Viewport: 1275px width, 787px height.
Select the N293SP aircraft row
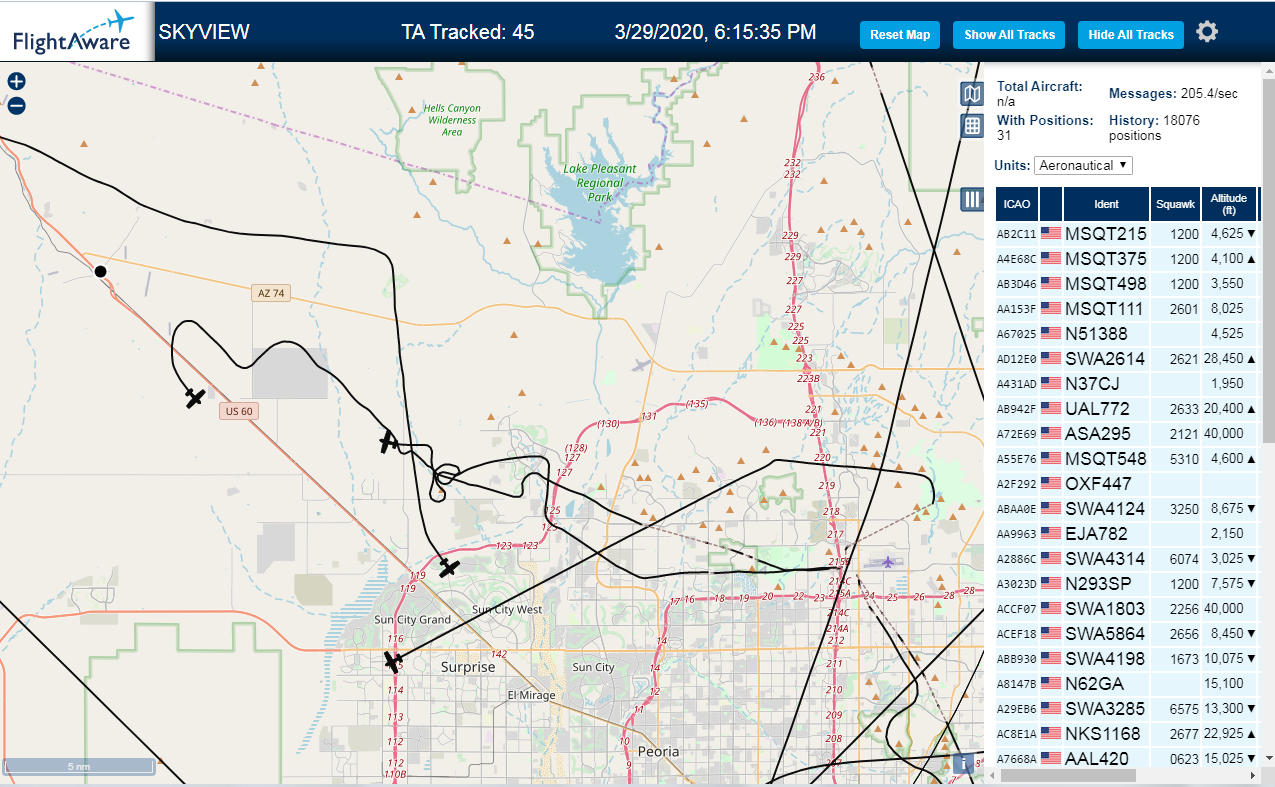(1127, 583)
